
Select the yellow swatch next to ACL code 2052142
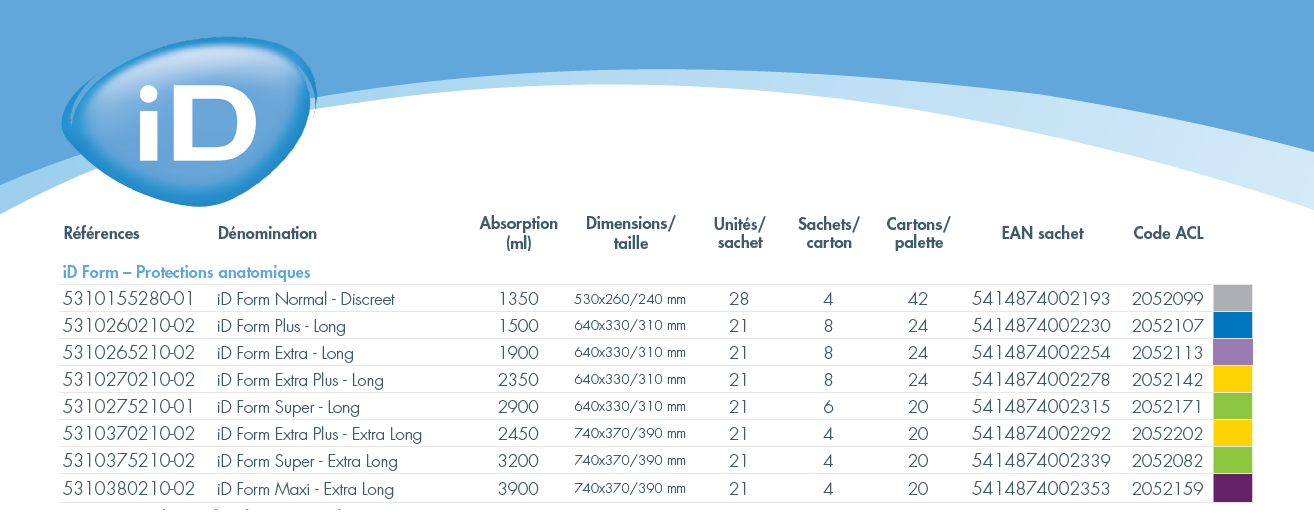(x=1232, y=379)
